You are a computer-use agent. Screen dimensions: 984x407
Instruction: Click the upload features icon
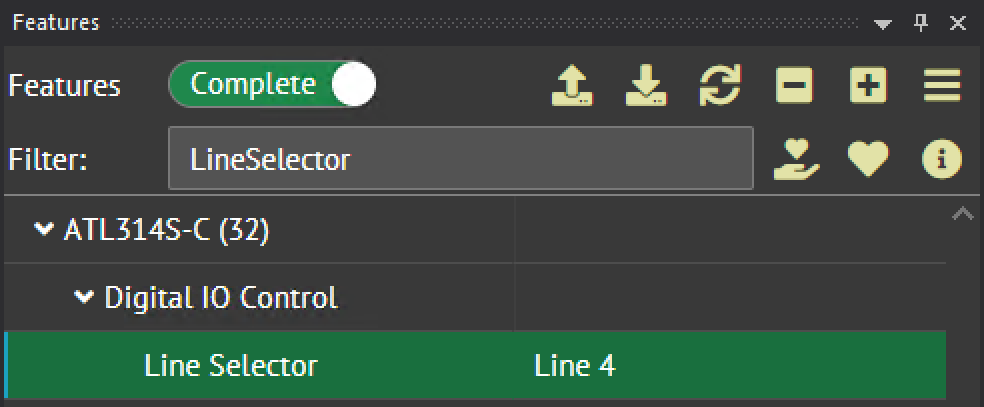click(572, 86)
